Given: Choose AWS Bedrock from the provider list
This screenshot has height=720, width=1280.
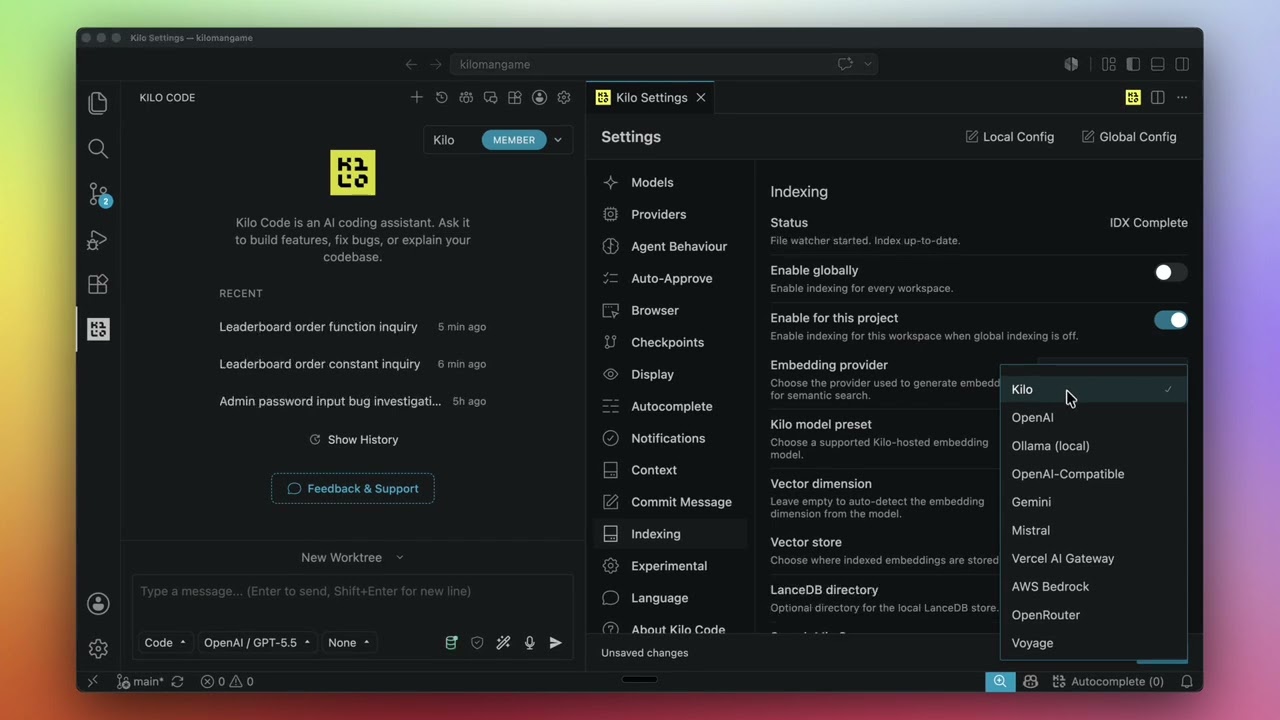Looking at the screenshot, I should point(1093,586).
